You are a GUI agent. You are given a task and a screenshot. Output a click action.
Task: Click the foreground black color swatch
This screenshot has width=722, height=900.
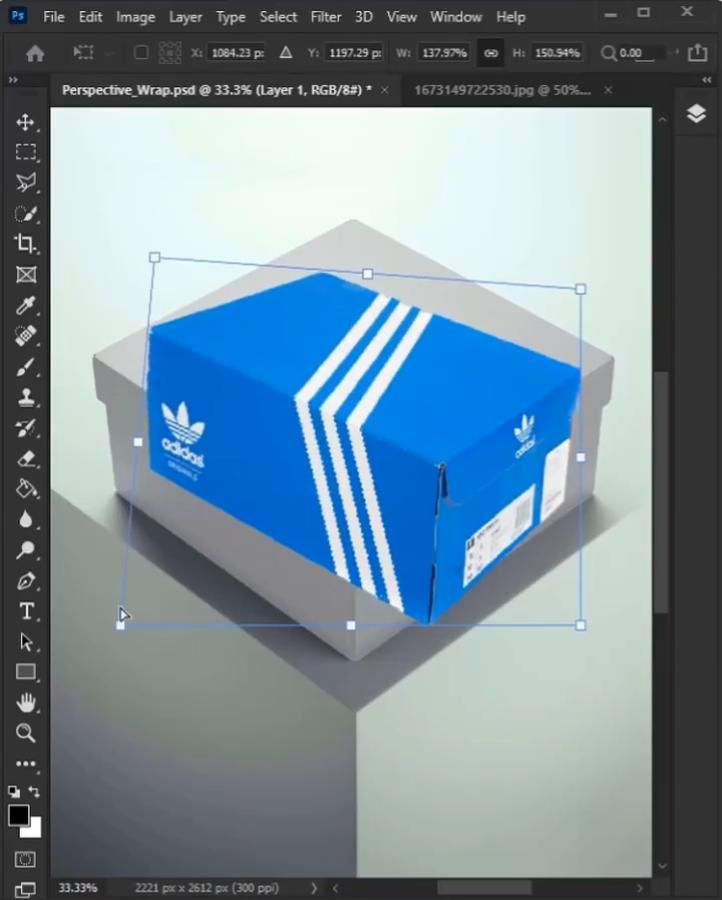click(19, 815)
